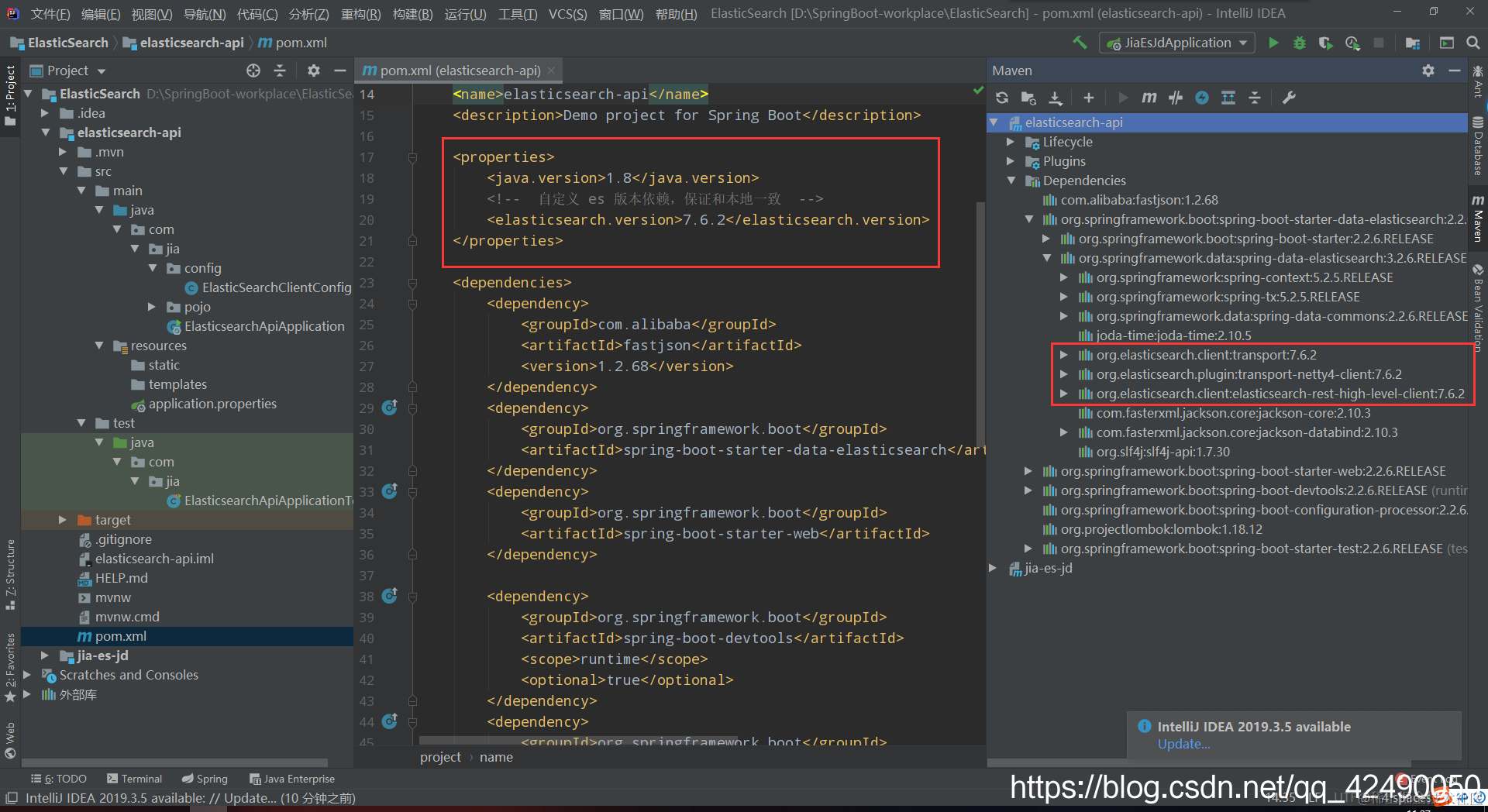Expand the .idea folder
Screen dimensions: 1488x812
click(x=45, y=113)
